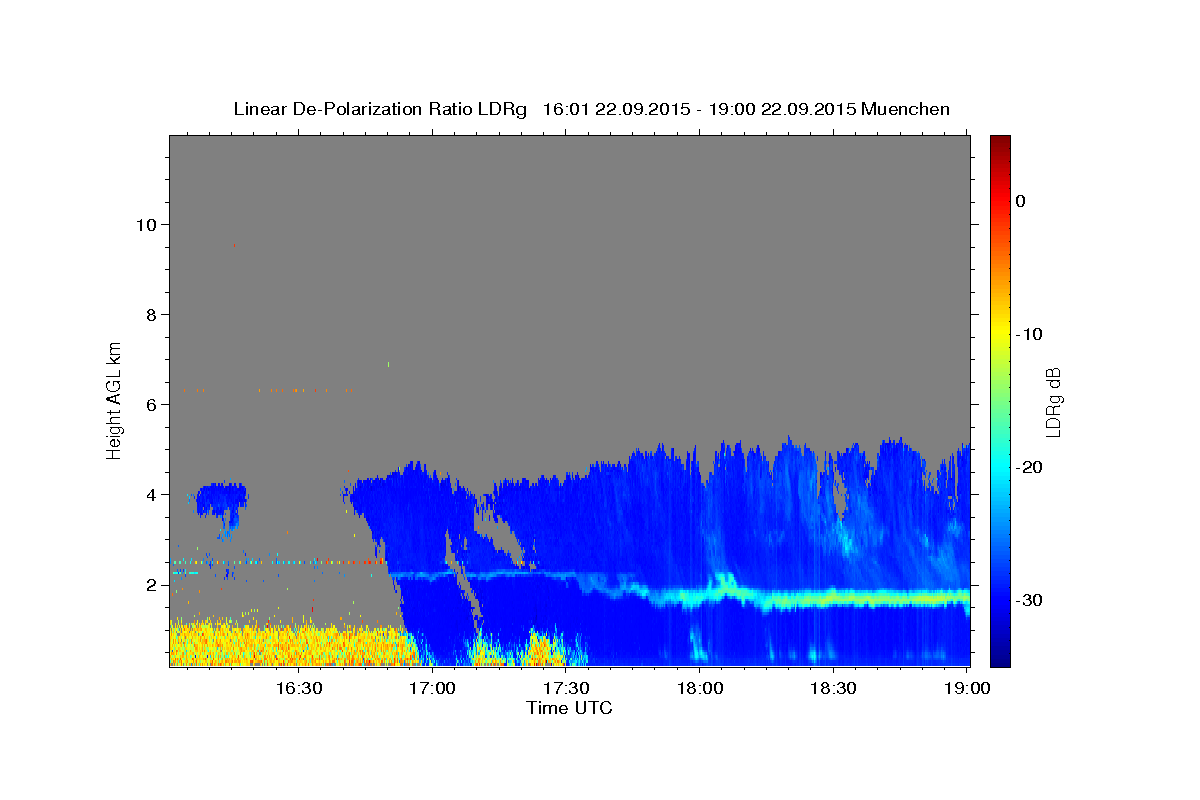Click the plot title 'Linear De-Polarization Ratio LDRg'
This screenshot has height=800, width=1200.
[380, 109]
